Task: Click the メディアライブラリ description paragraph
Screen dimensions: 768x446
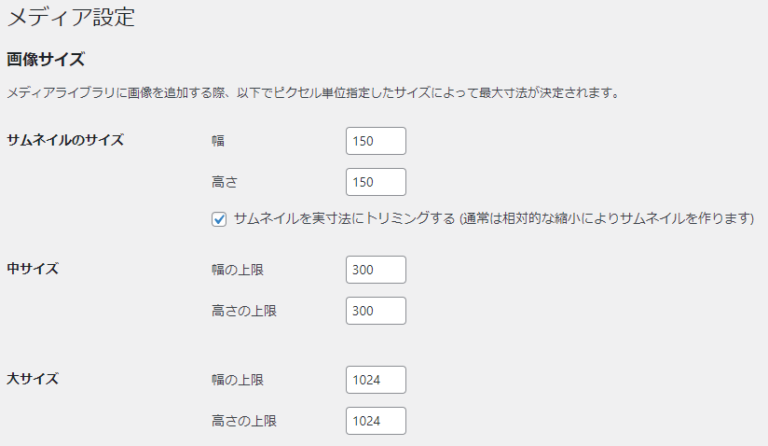Action: tap(312, 93)
